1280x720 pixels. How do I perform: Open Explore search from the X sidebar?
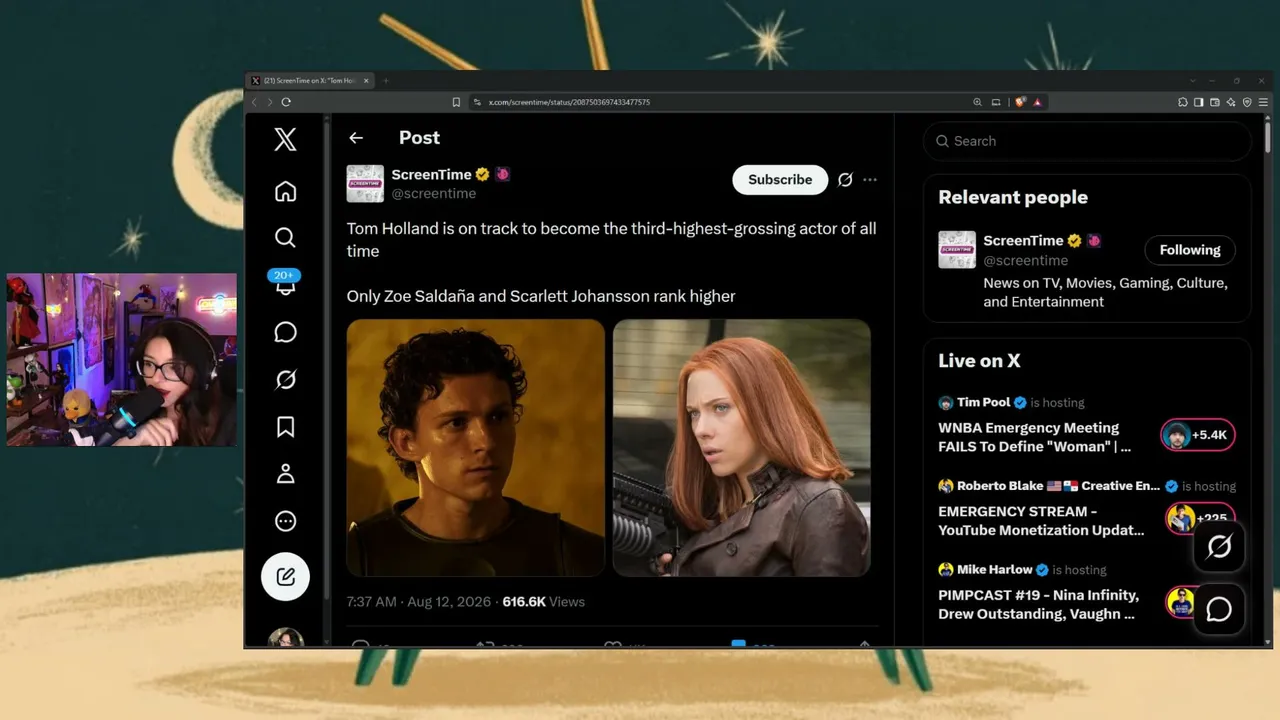click(285, 237)
